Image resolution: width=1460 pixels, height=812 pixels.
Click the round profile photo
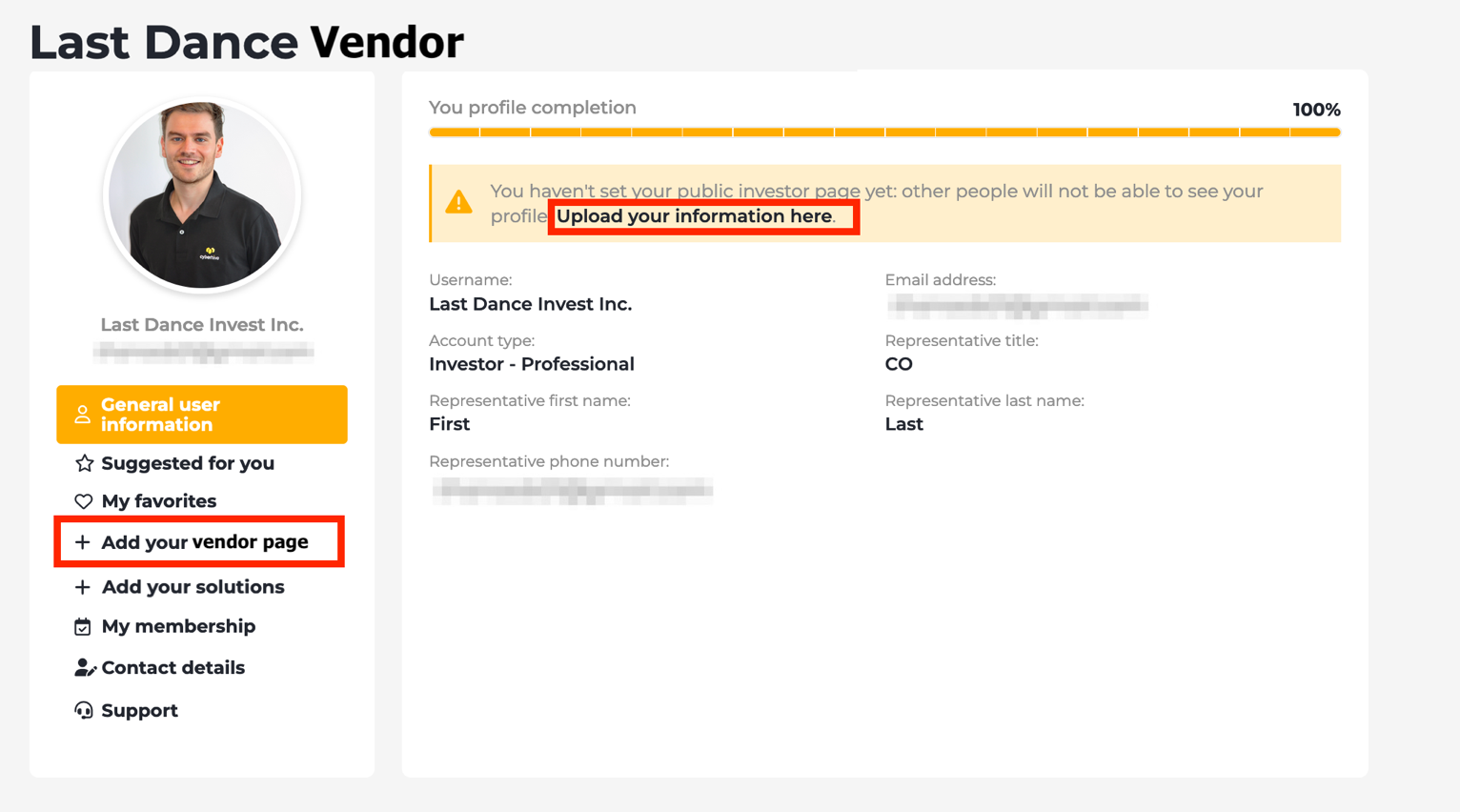pyautogui.click(x=202, y=195)
